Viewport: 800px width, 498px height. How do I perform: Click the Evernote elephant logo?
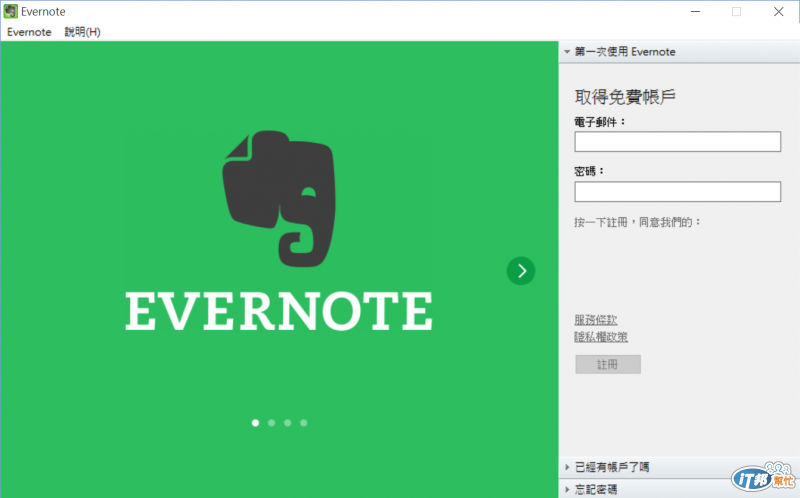pyautogui.click(x=279, y=198)
